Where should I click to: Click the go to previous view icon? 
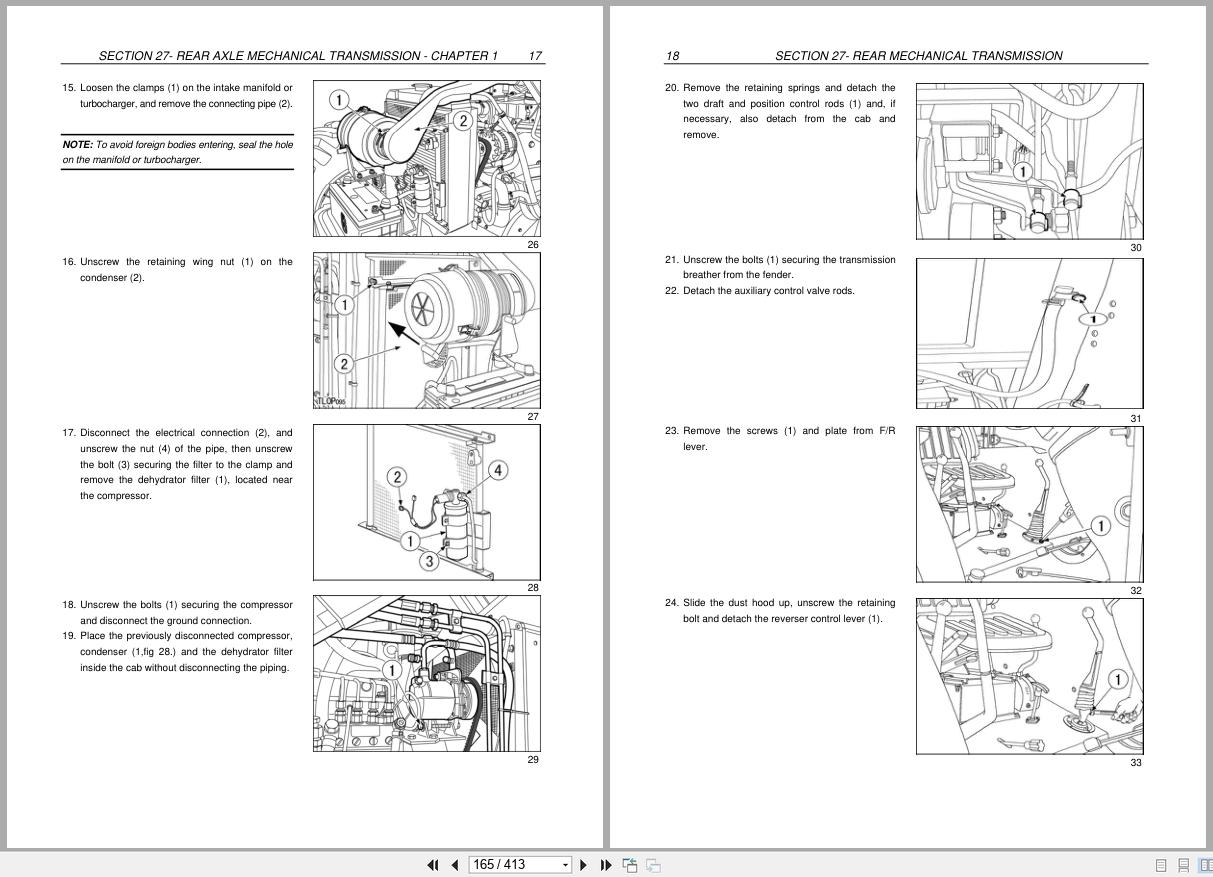click(630, 865)
